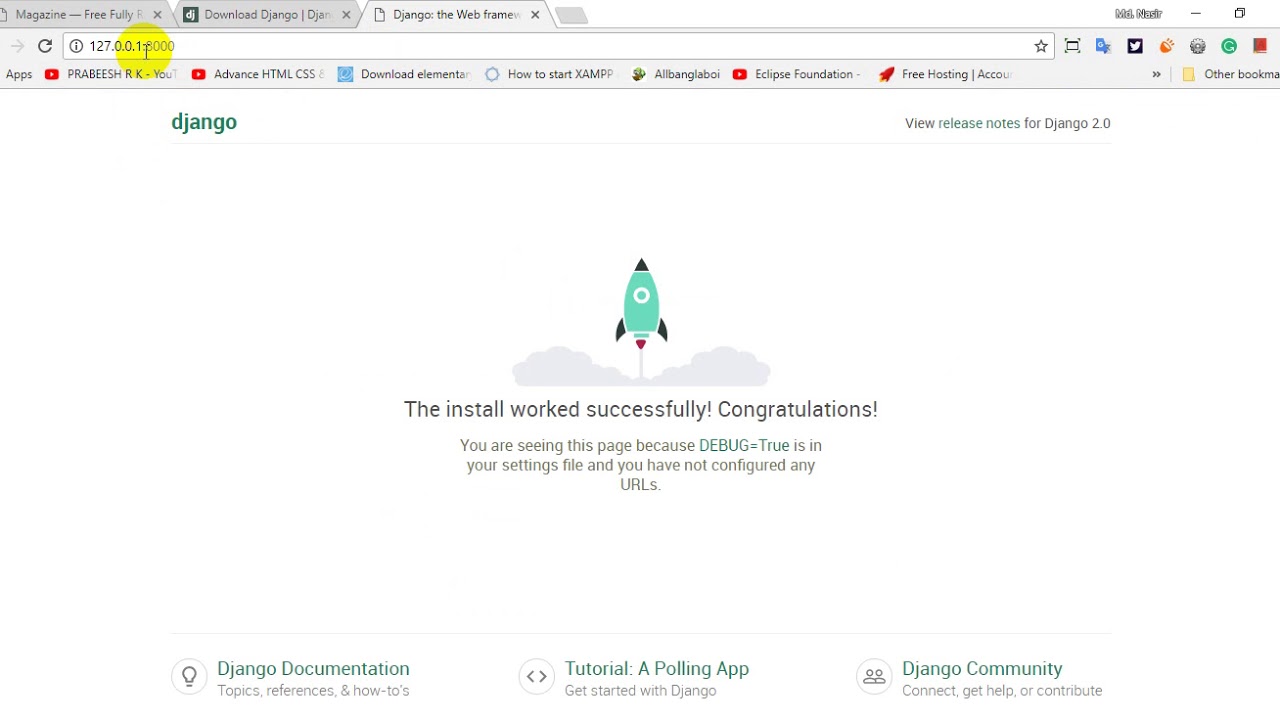Reload the page with the refresh icon

tap(45, 46)
